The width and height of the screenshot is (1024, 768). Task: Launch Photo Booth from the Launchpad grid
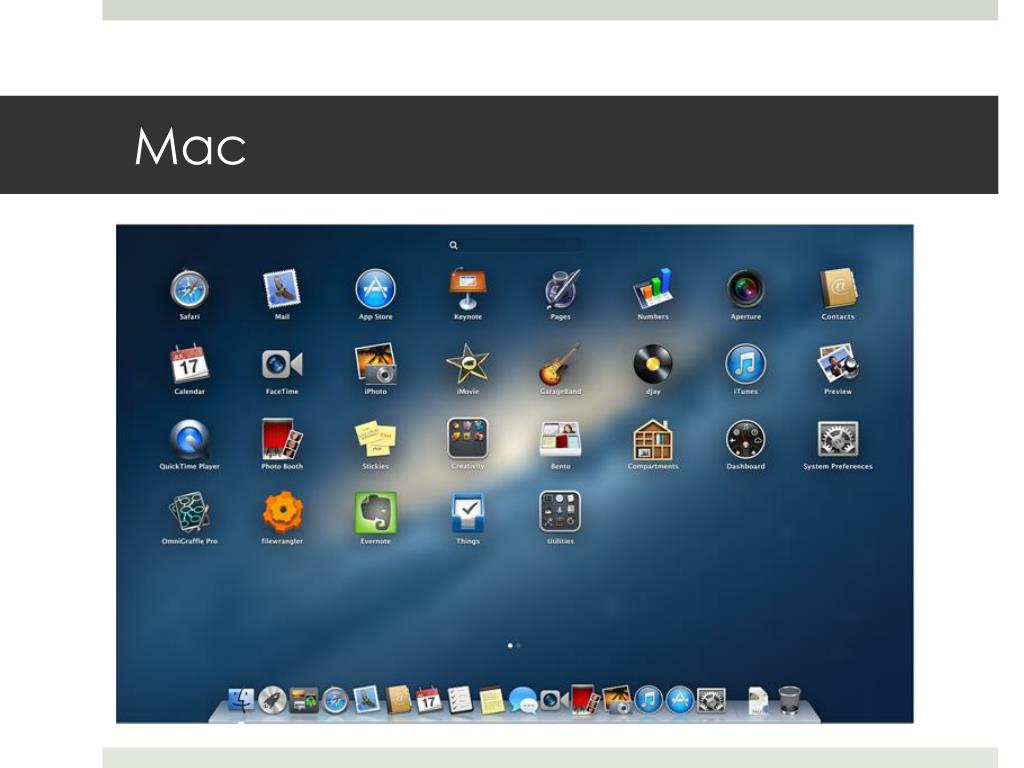pos(281,438)
